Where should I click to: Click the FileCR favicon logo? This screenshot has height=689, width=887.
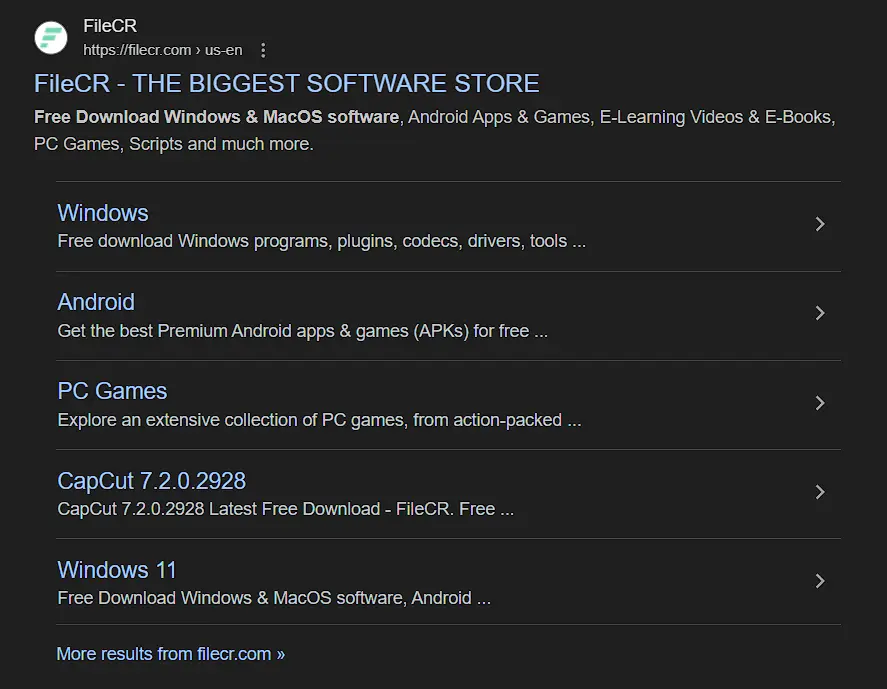[x=51, y=37]
